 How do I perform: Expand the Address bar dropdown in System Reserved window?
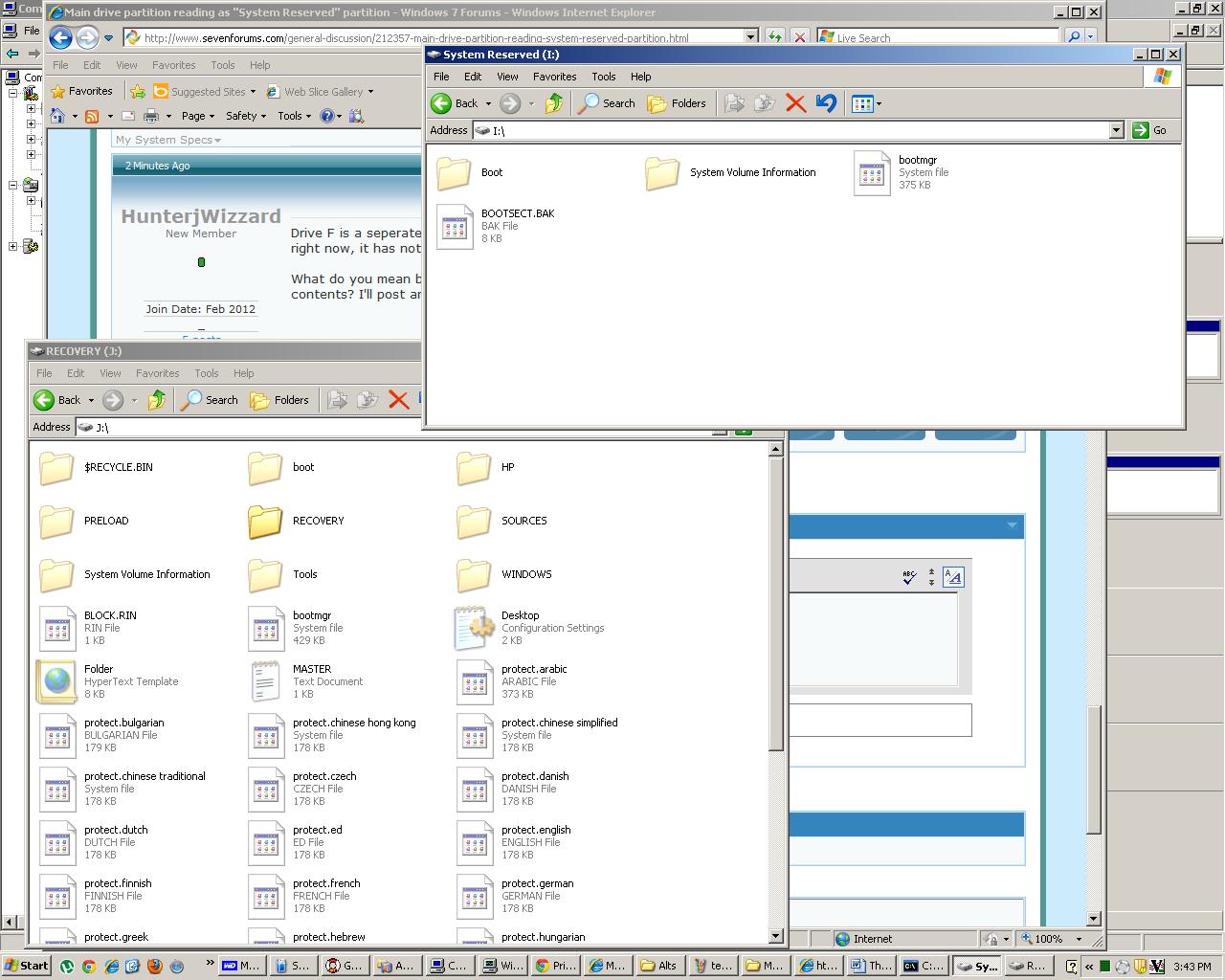[1116, 130]
